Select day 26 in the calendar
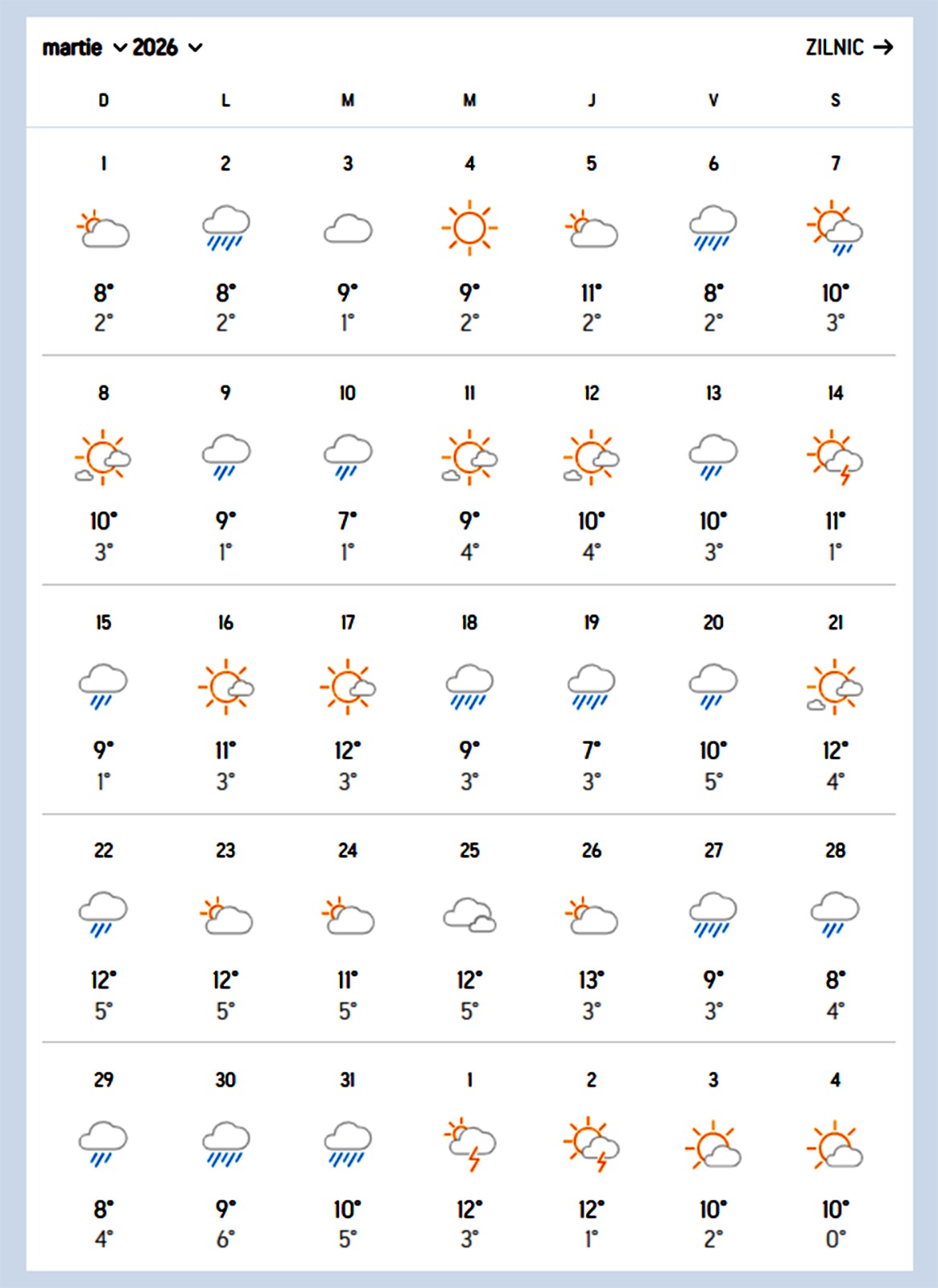The width and height of the screenshot is (938, 1288). click(592, 851)
